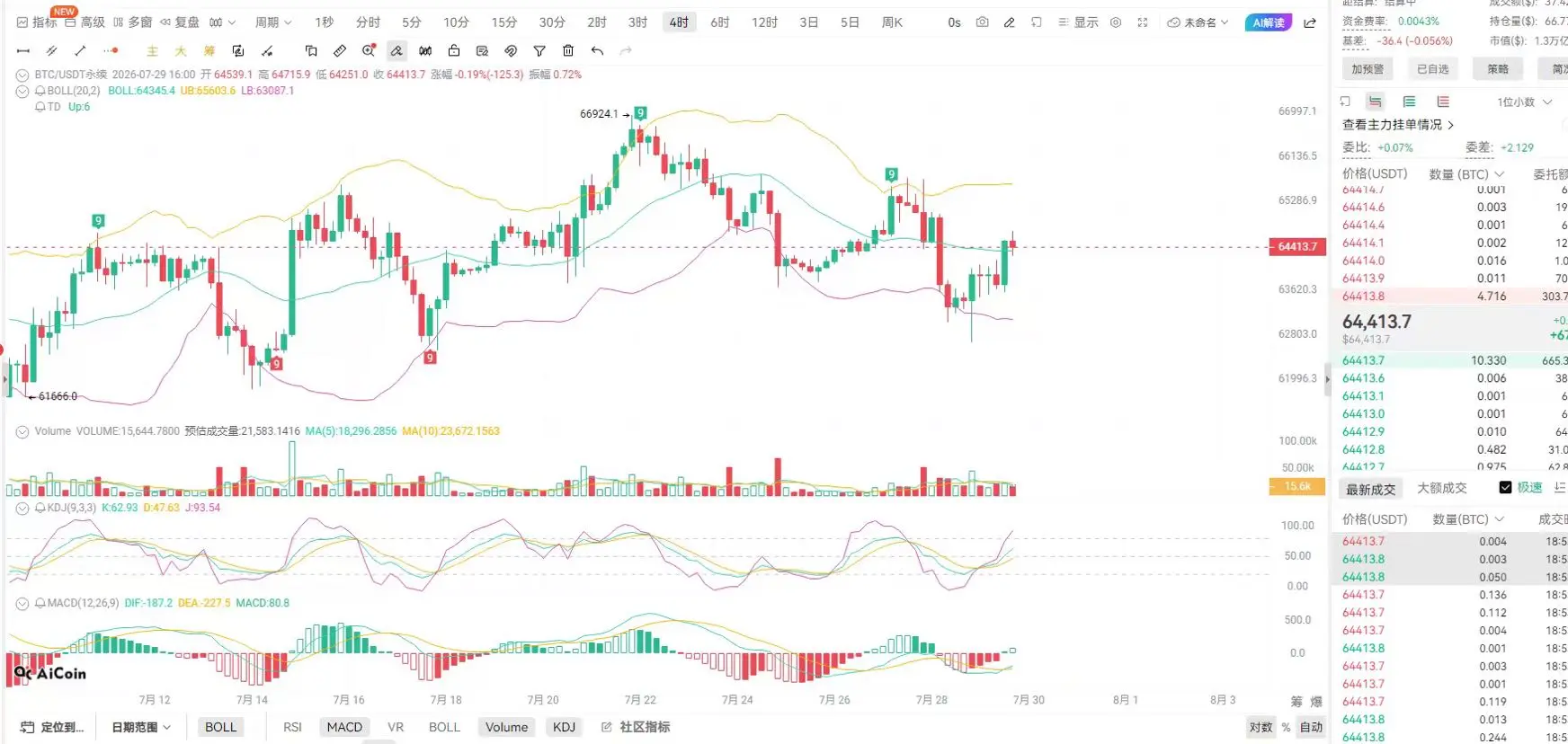Screen dimensions: 1568x744
Task: Select the trend line drawing tool
Action: point(80,51)
